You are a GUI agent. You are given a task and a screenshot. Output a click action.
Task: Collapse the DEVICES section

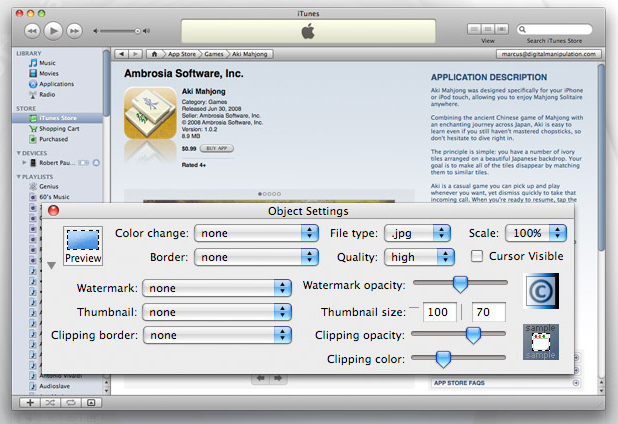[18, 153]
